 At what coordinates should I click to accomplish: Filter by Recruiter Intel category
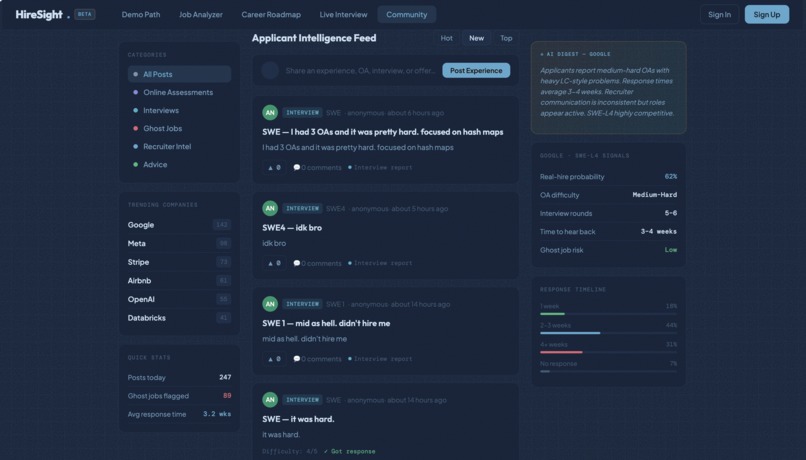179,146
